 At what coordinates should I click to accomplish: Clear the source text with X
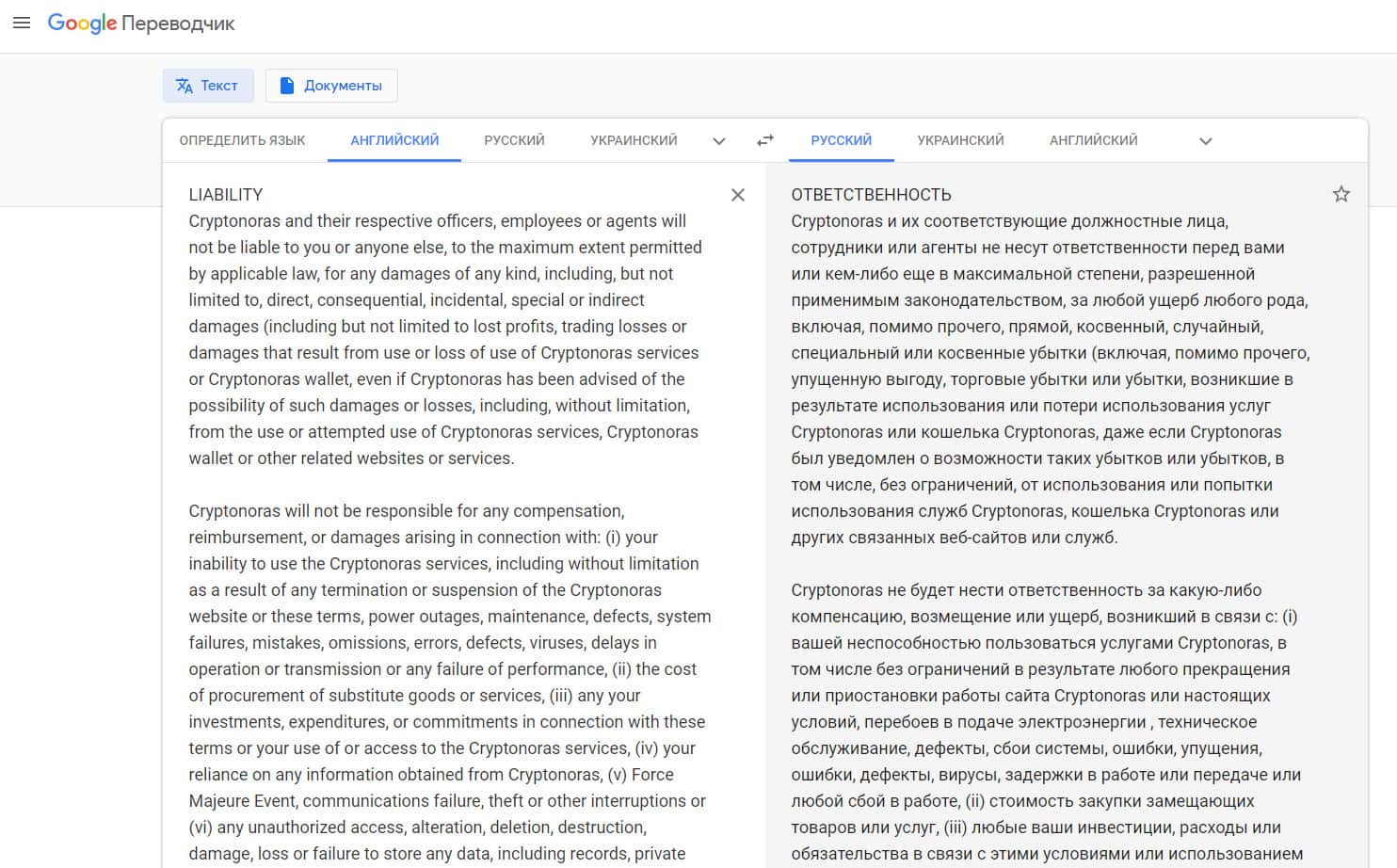click(x=738, y=195)
